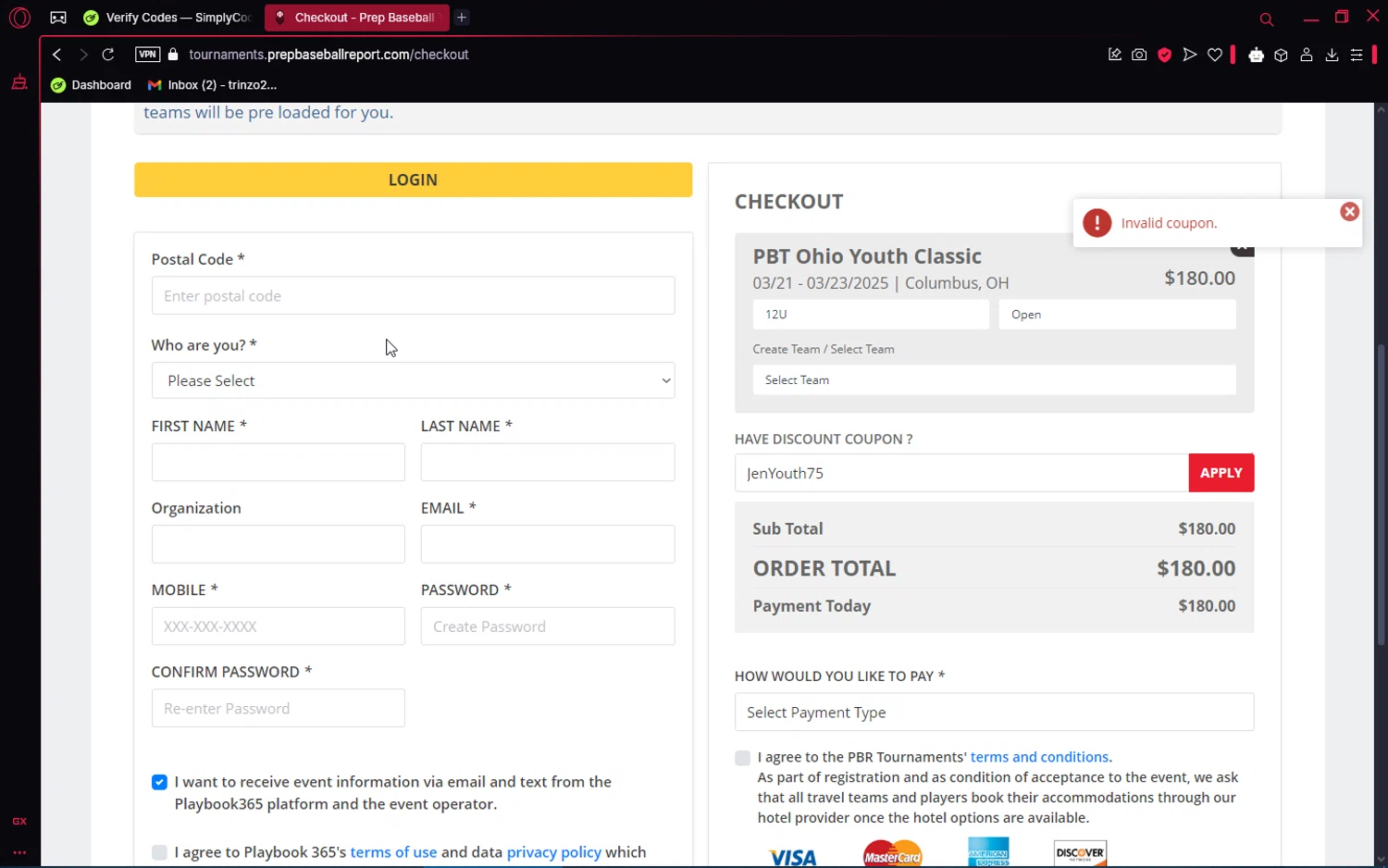Click the Postal Code input field
Viewport: 1388px width, 868px height.
tap(413, 296)
